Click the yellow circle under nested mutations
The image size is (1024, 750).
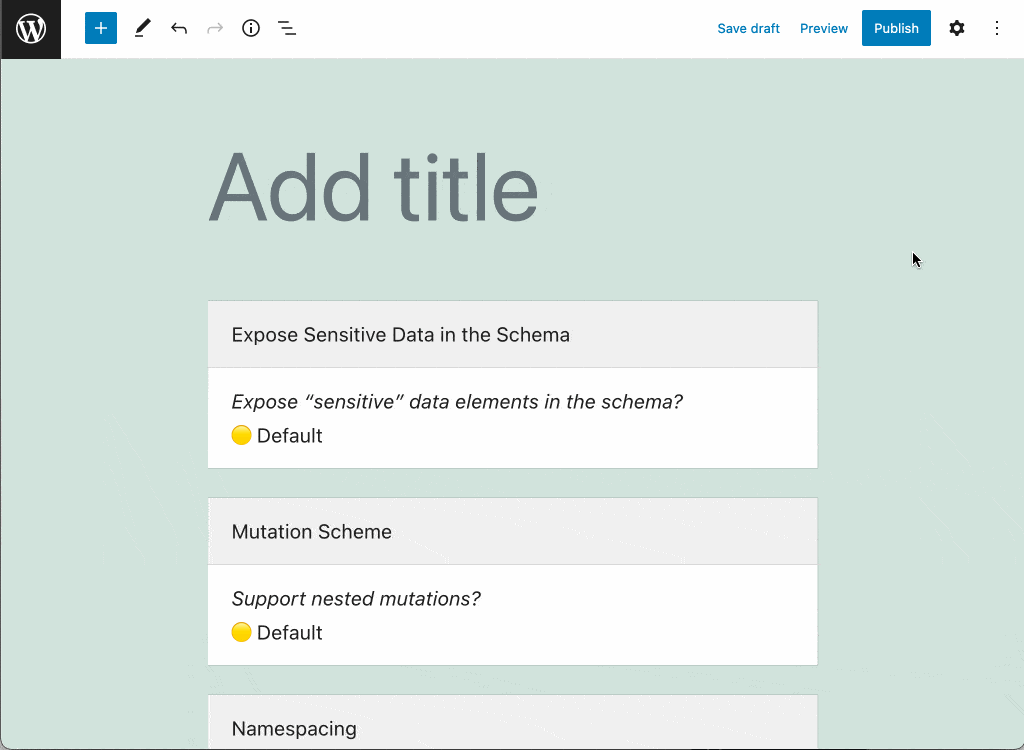pos(241,632)
